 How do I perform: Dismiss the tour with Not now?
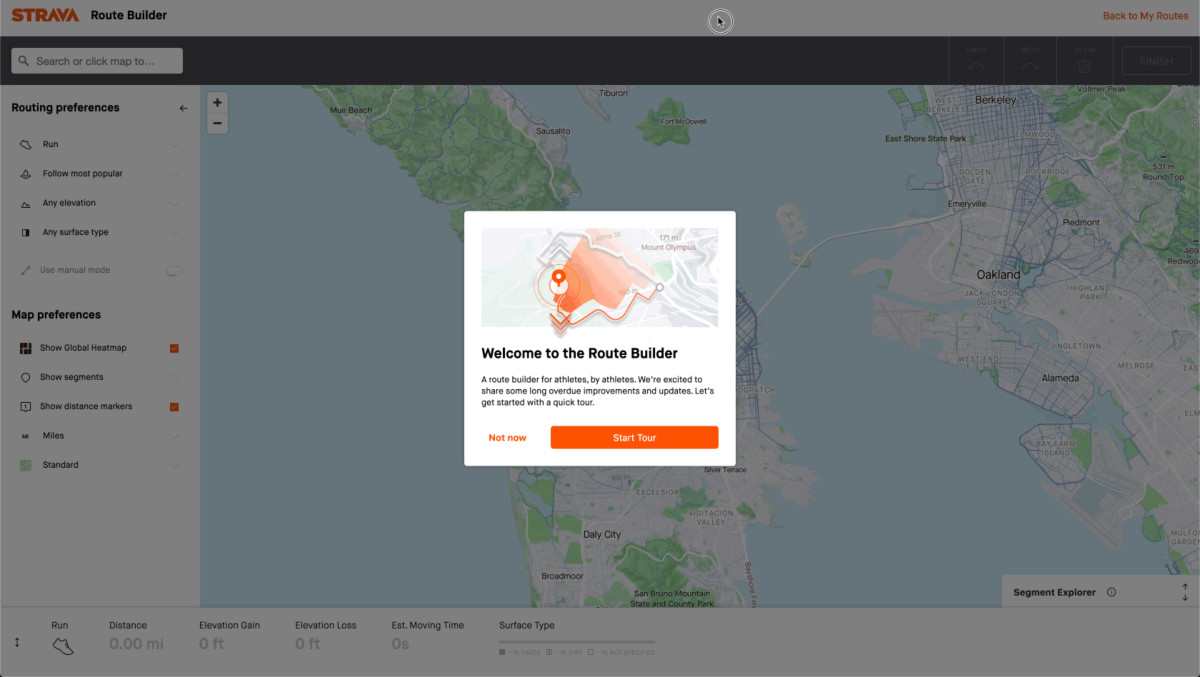(507, 437)
